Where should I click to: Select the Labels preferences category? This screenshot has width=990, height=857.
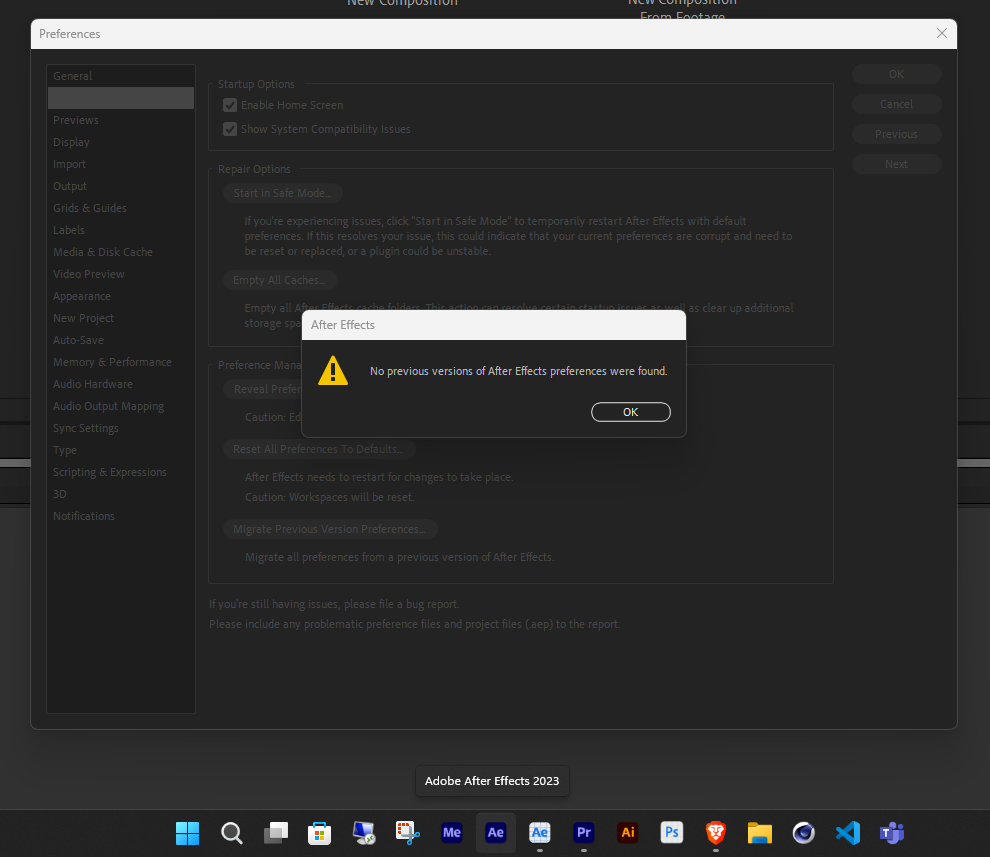click(68, 230)
